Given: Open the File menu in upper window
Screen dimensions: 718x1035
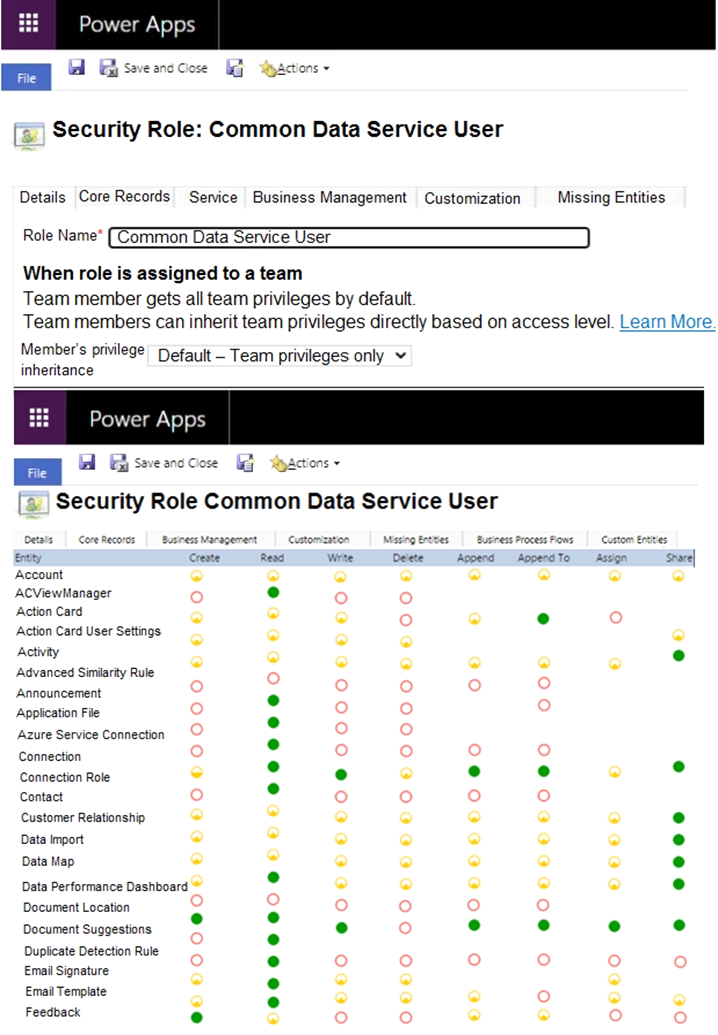Looking at the screenshot, I should (x=26, y=78).
